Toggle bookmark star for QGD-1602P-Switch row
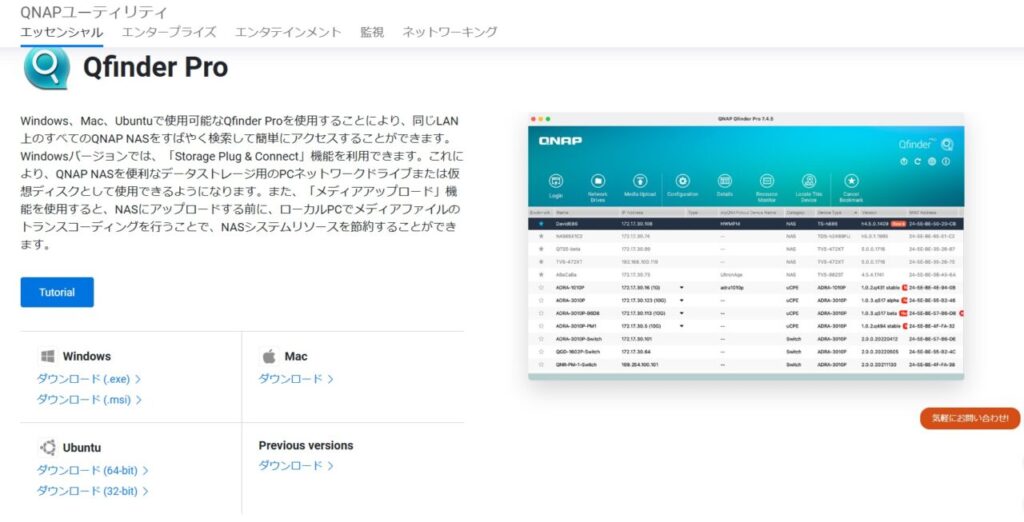This screenshot has width=1024, height=522. pyautogui.click(x=541, y=352)
